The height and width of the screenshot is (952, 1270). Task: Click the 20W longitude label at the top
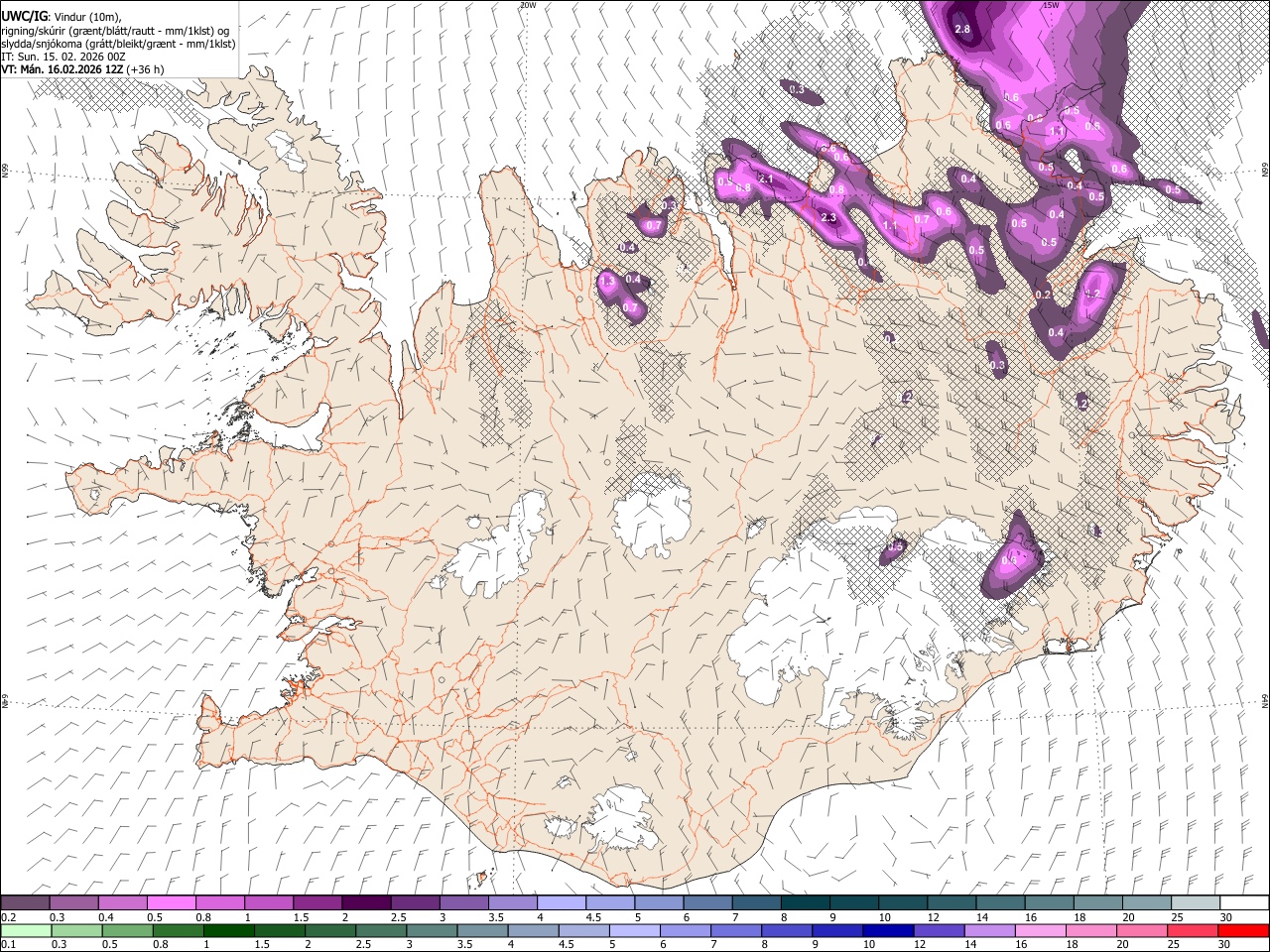tap(528, 5)
